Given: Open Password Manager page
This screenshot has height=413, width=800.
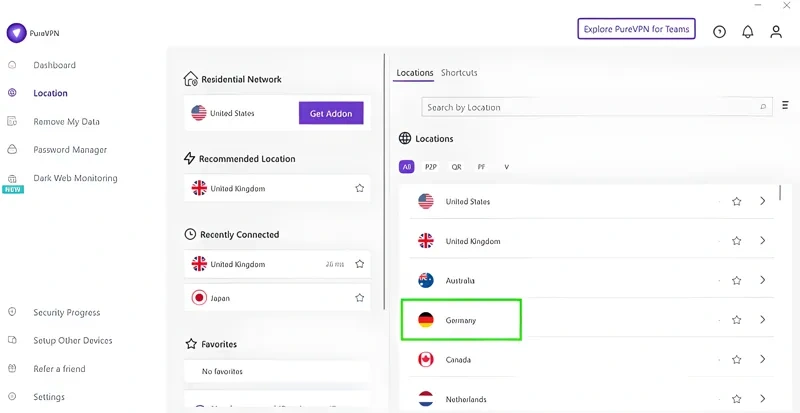Looking at the screenshot, I should tap(70, 150).
